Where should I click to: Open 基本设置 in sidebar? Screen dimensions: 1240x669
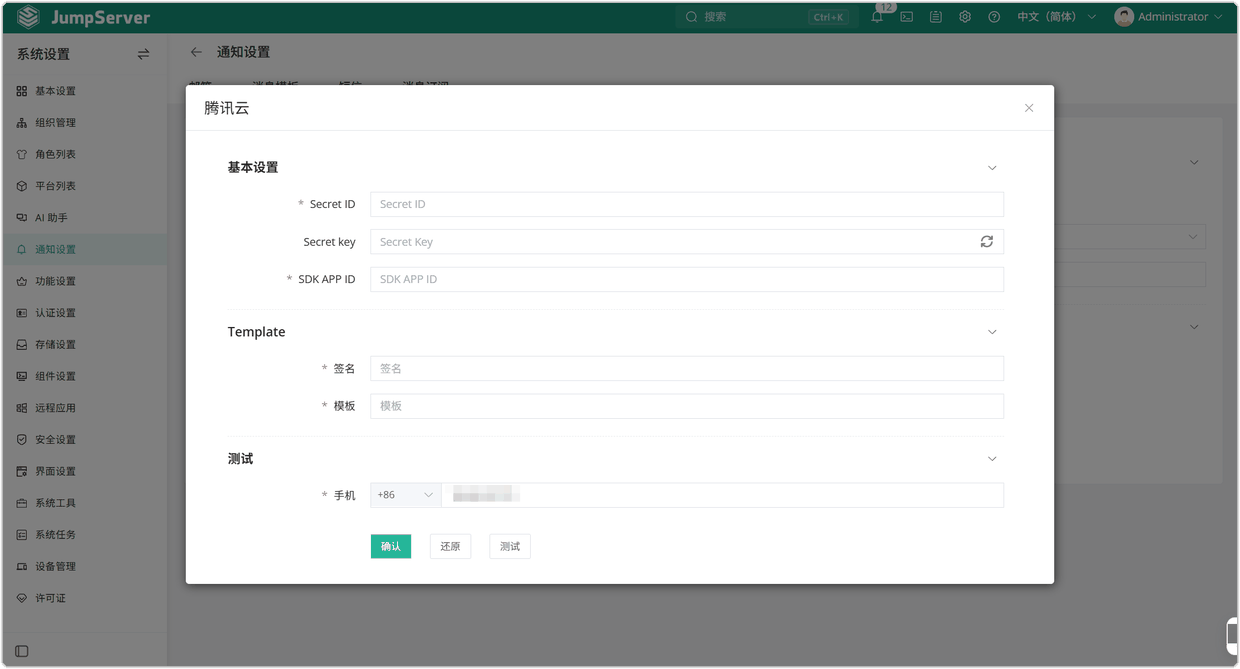pos(84,91)
